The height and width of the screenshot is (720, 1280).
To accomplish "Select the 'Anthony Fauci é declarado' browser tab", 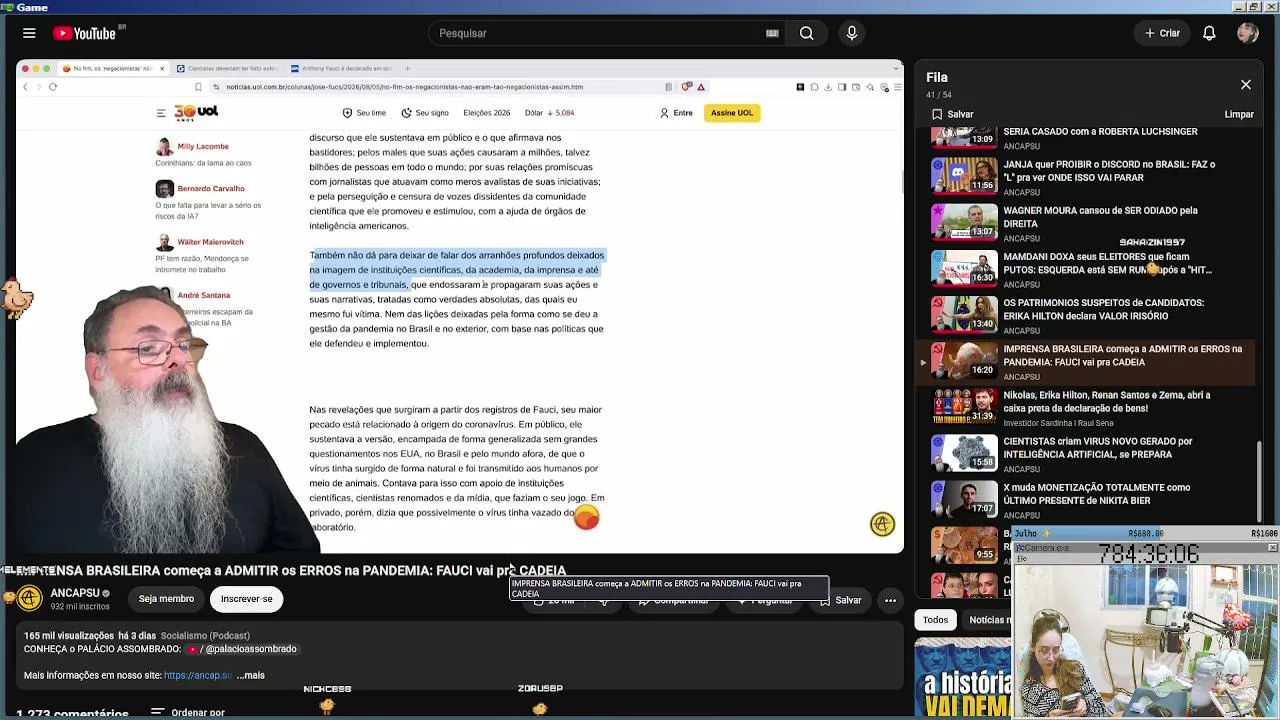I will (x=340, y=69).
